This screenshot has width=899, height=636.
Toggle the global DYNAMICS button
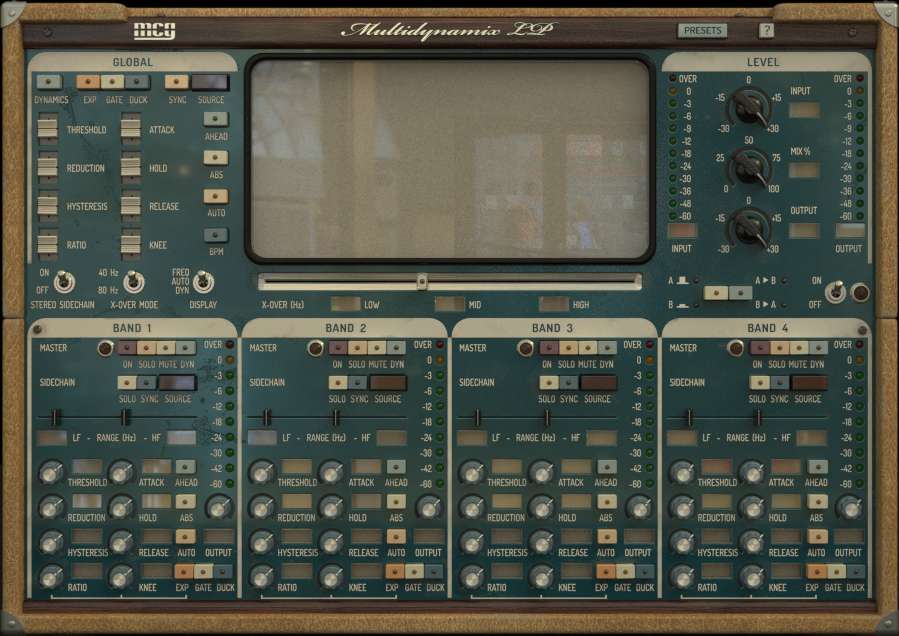[49, 83]
